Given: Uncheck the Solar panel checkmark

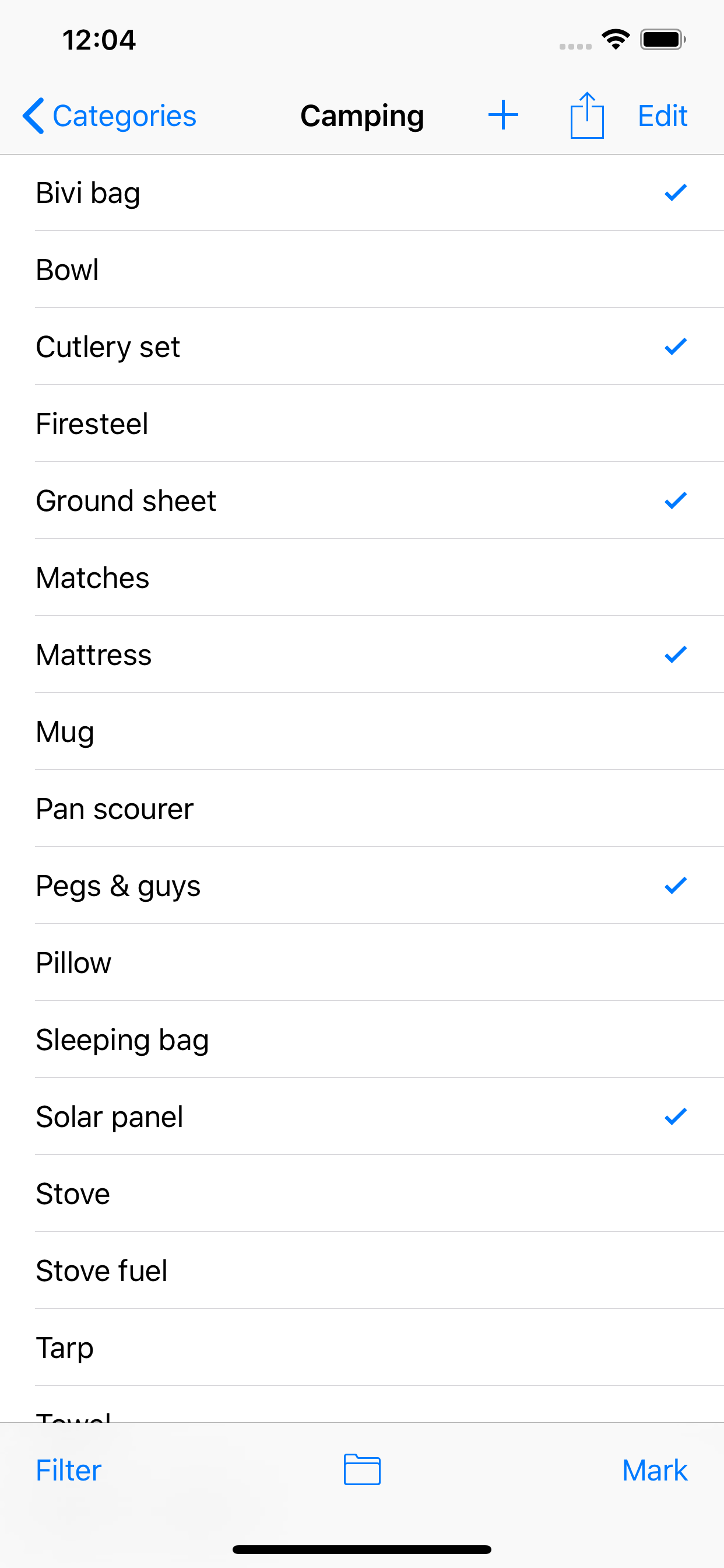Looking at the screenshot, I should (676, 1117).
